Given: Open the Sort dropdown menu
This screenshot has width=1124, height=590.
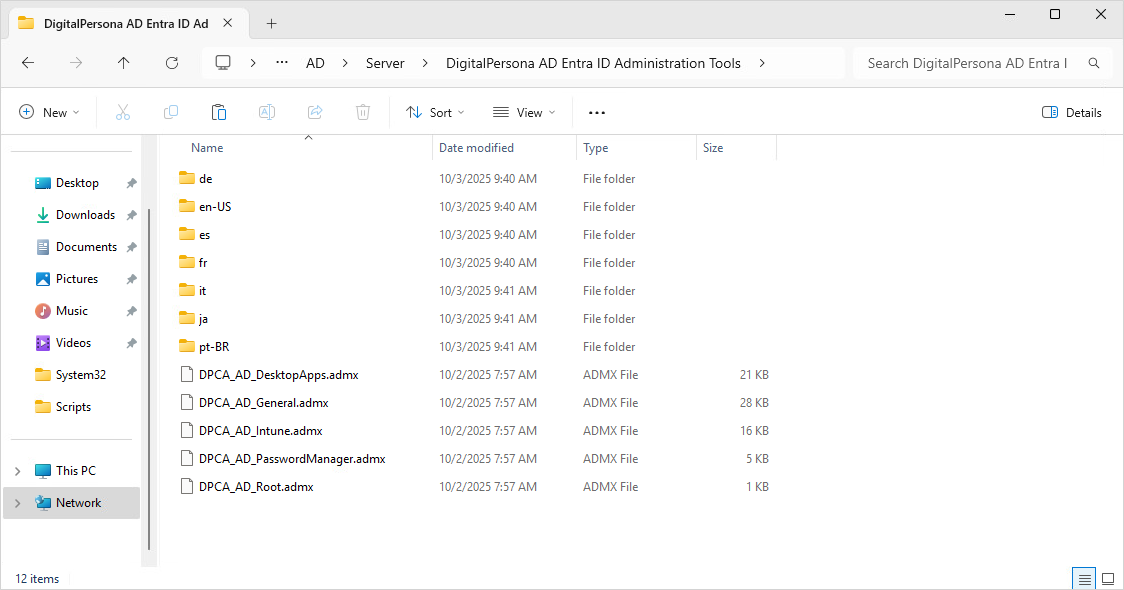Looking at the screenshot, I should (x=435, y=113).
